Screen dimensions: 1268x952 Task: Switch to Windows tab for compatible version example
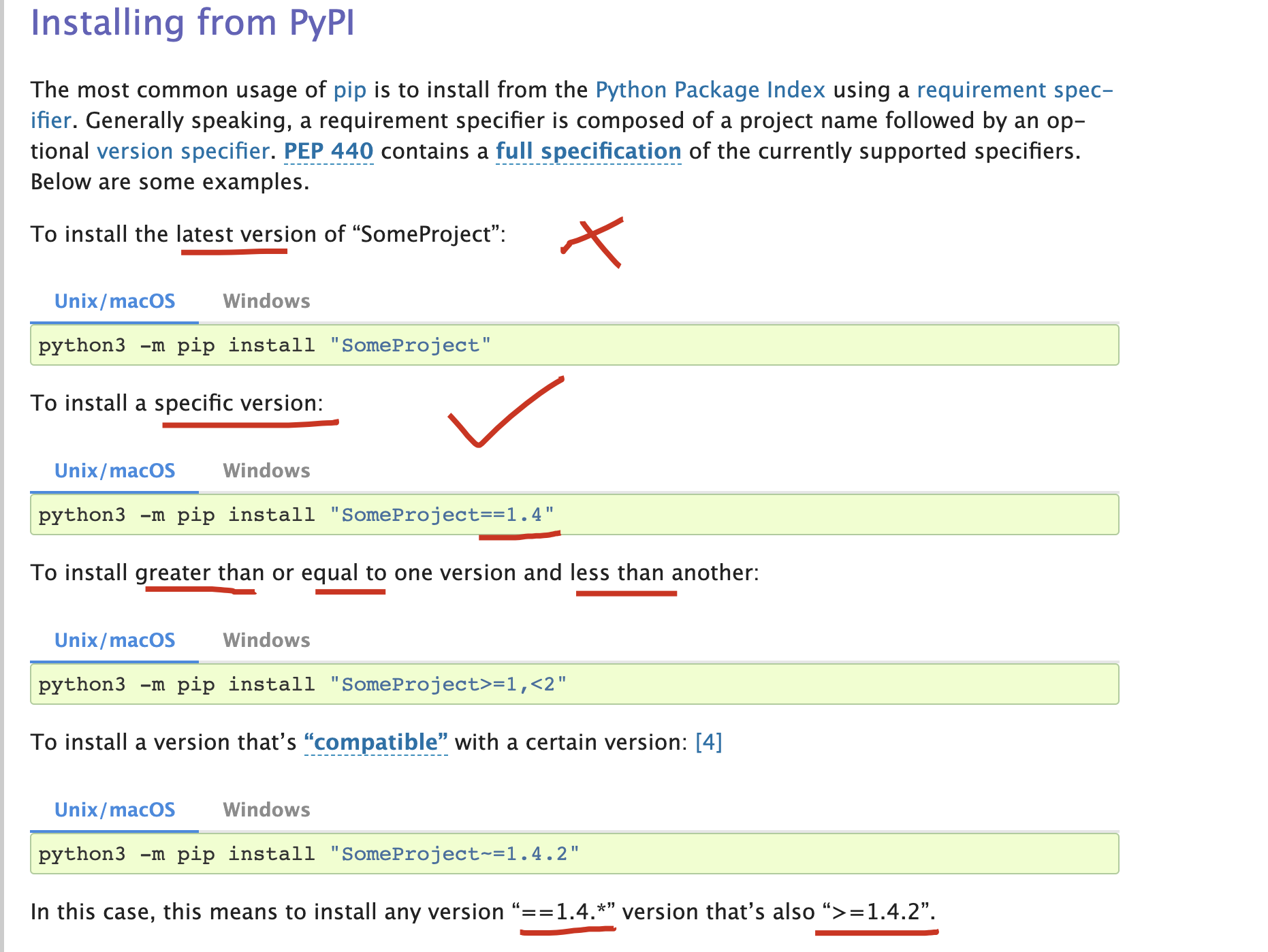coord(266,809)
